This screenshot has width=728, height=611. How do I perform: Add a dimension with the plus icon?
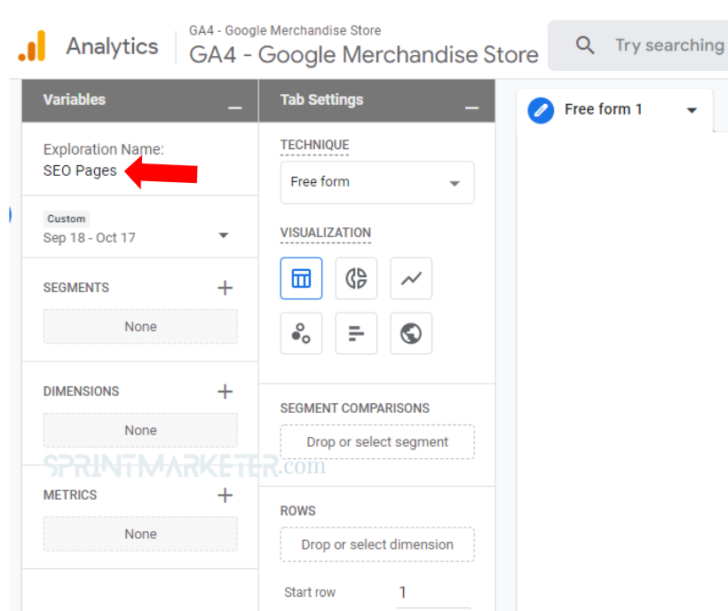[225, 392]
